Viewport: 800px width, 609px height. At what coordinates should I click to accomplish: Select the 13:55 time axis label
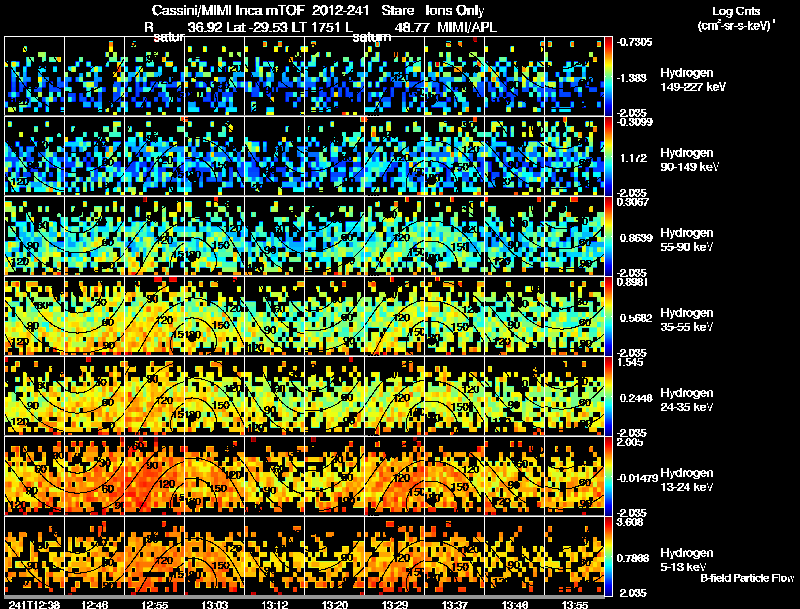pos(574,604)
